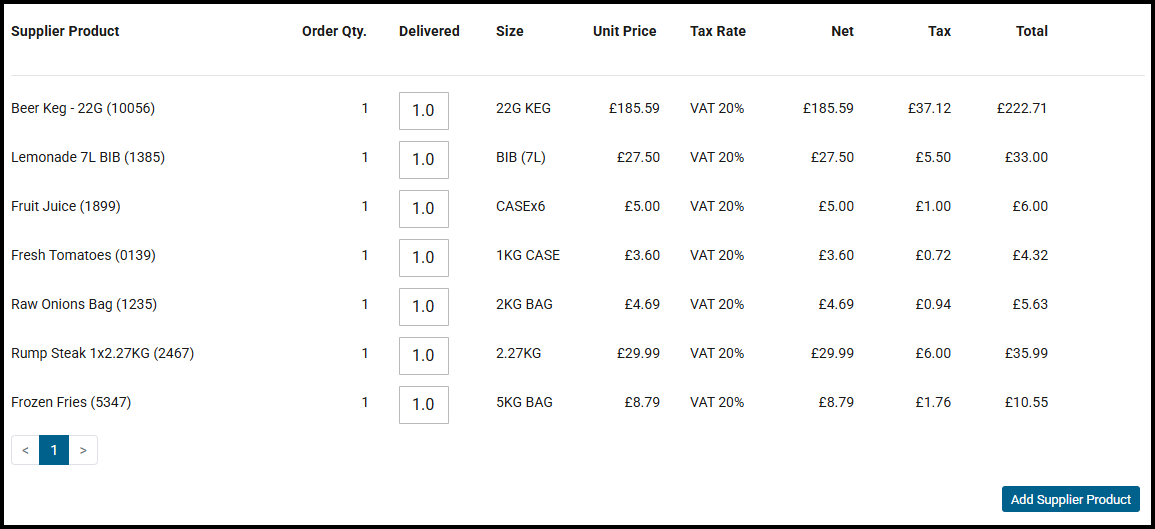Click the Delivered column header

pyautogui.click(x=429, y=31)
